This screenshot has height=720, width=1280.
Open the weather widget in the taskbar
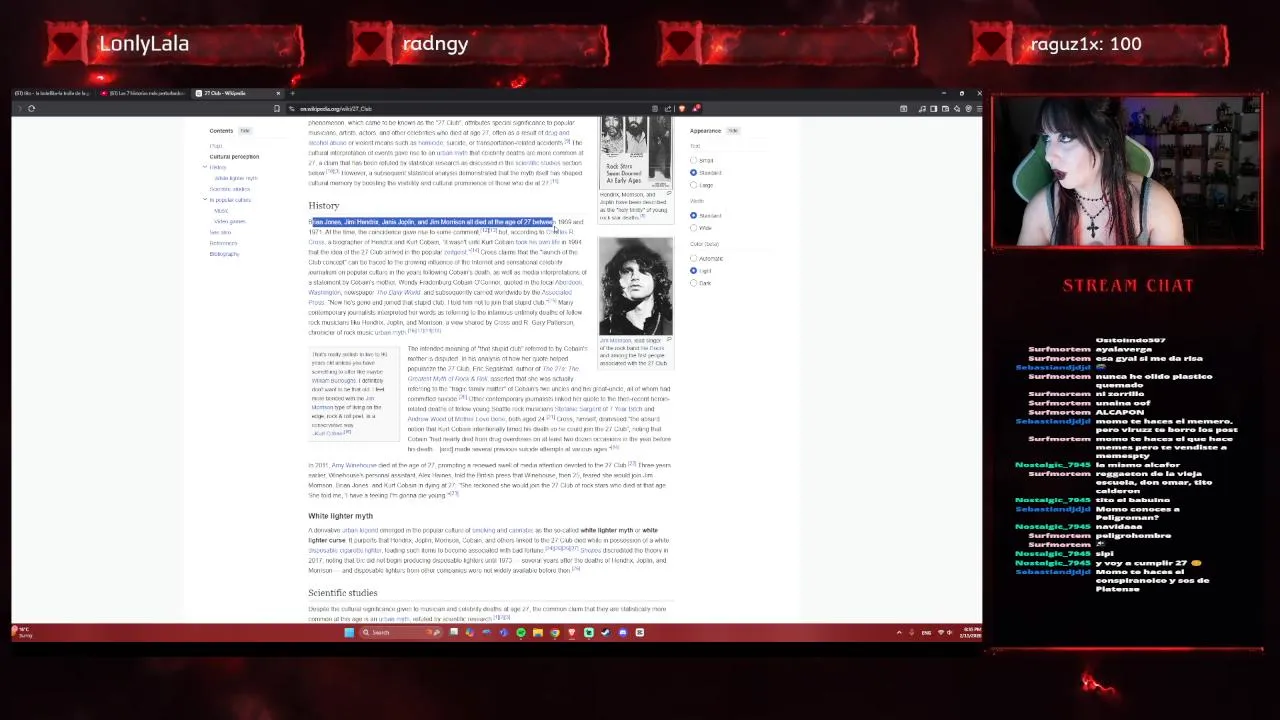coord(22,632)
